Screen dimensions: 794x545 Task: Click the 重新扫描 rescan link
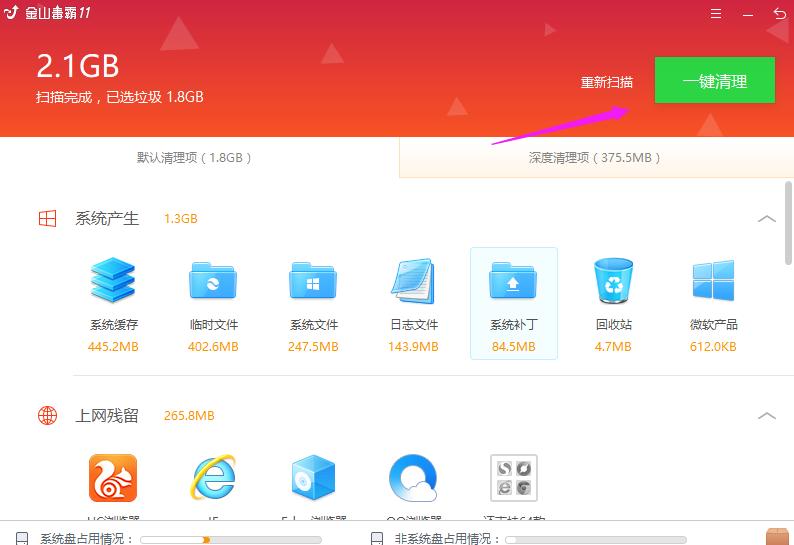pyautogui.click(x=607, y=82)
